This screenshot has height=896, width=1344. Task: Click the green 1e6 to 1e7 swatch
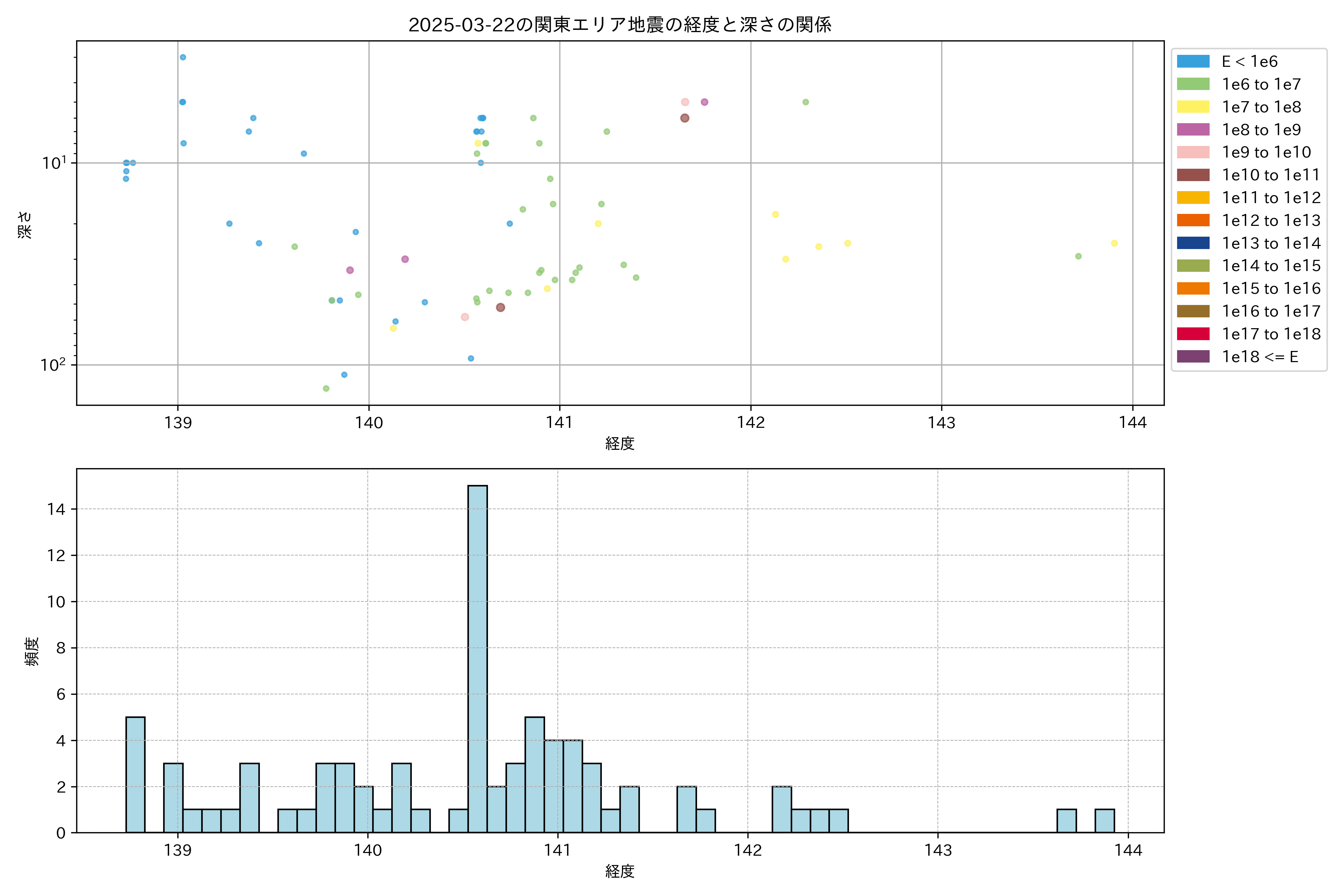(x=1192, y=84)
